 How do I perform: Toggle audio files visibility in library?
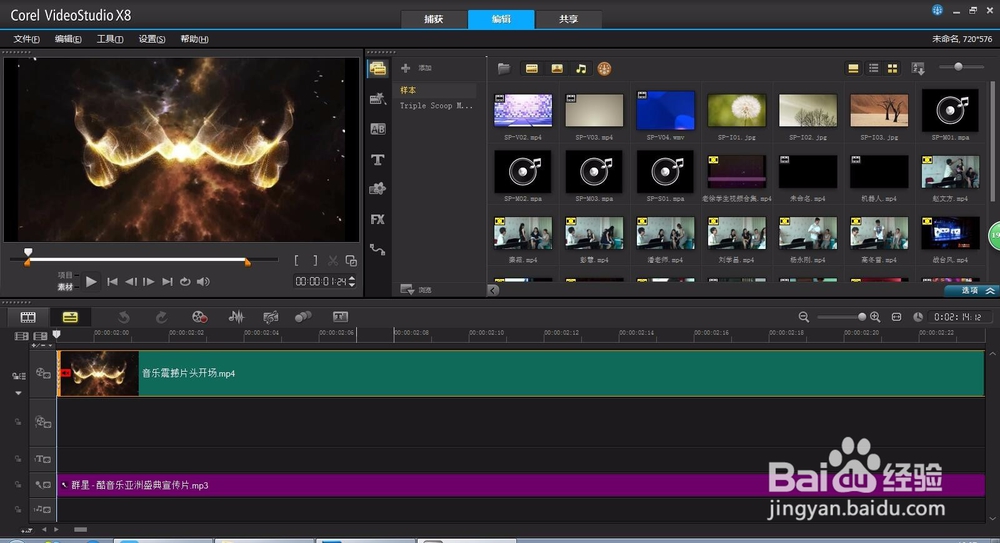pyautogui.click(x=581, y=69)
